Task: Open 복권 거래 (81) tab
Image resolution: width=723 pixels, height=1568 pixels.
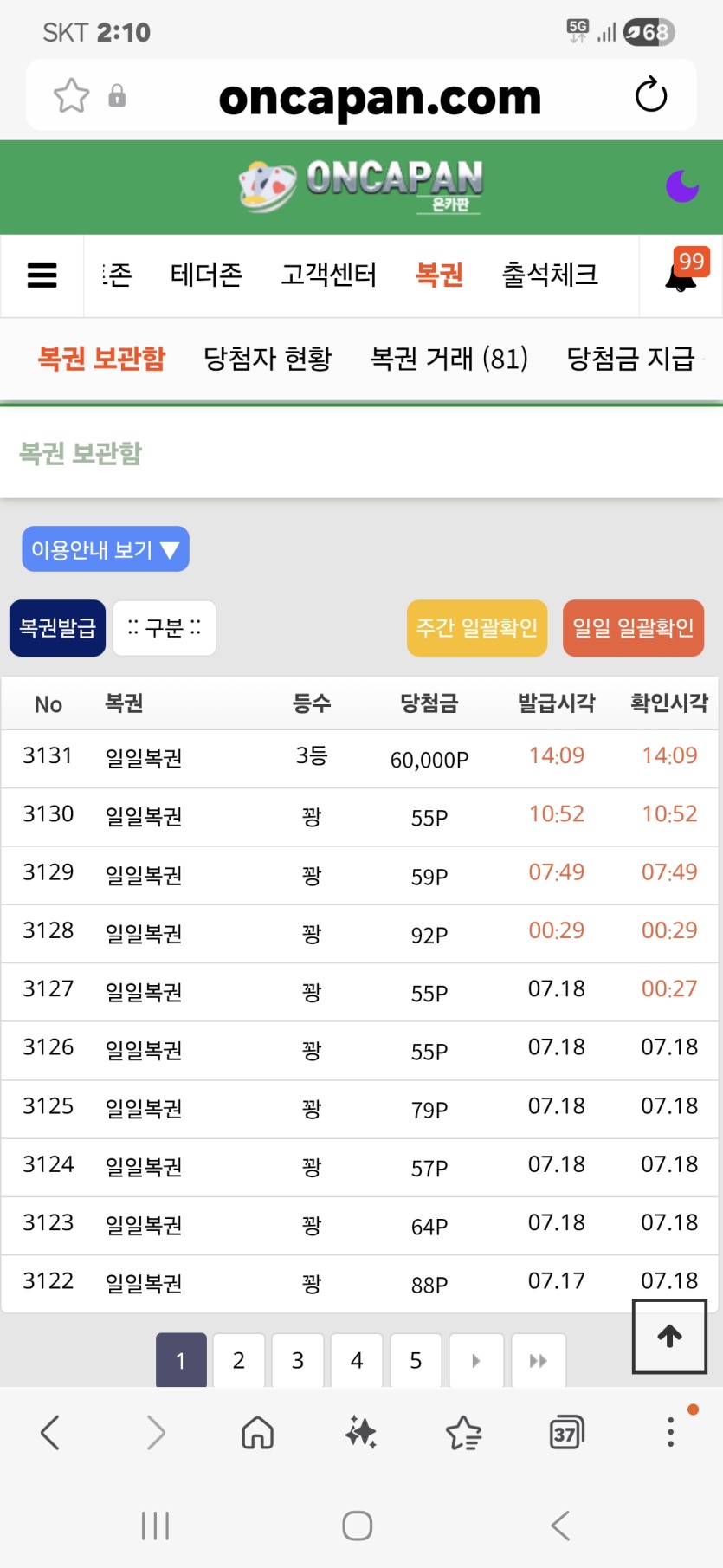Action: click(x=449, y=358)
